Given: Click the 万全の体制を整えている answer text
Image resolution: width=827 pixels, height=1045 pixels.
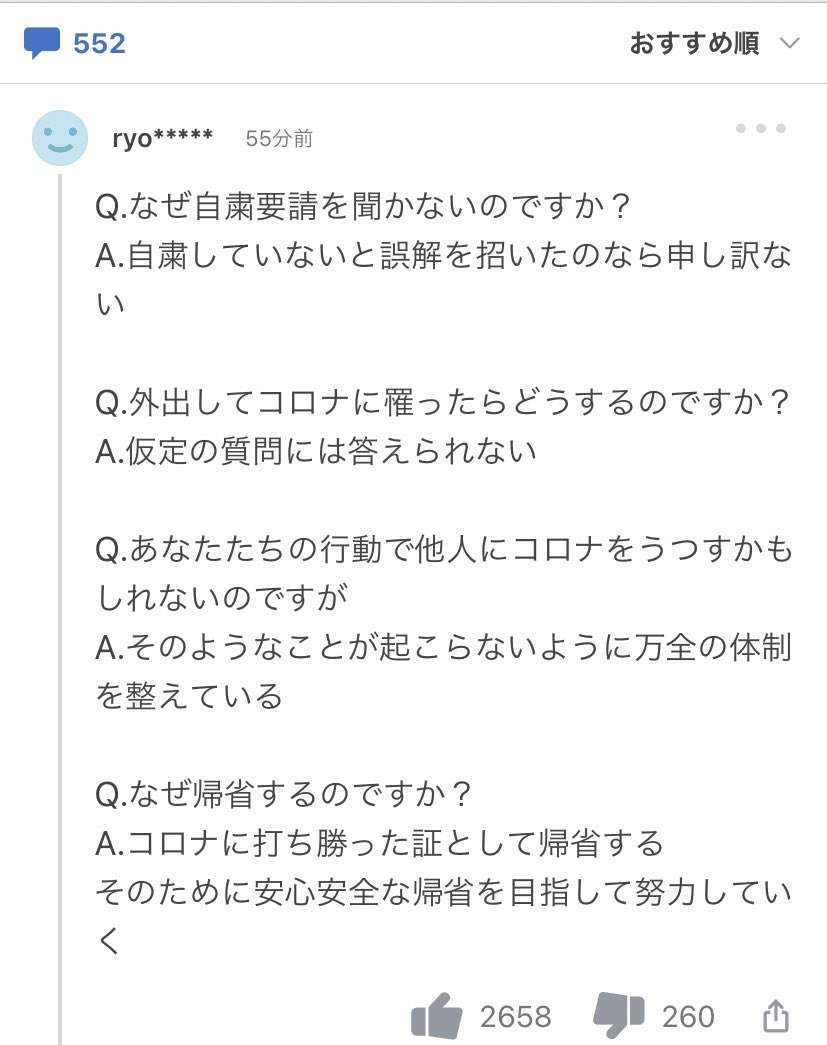Looking at the screenshot, I should [x=443, y=671].
